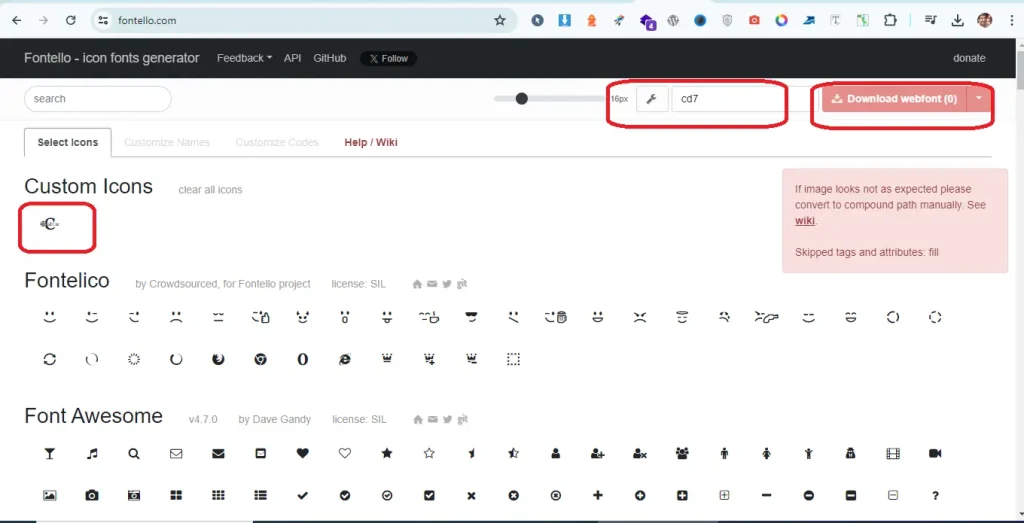Click clear all icons link
1024x523 pixels.
(210, 190)
